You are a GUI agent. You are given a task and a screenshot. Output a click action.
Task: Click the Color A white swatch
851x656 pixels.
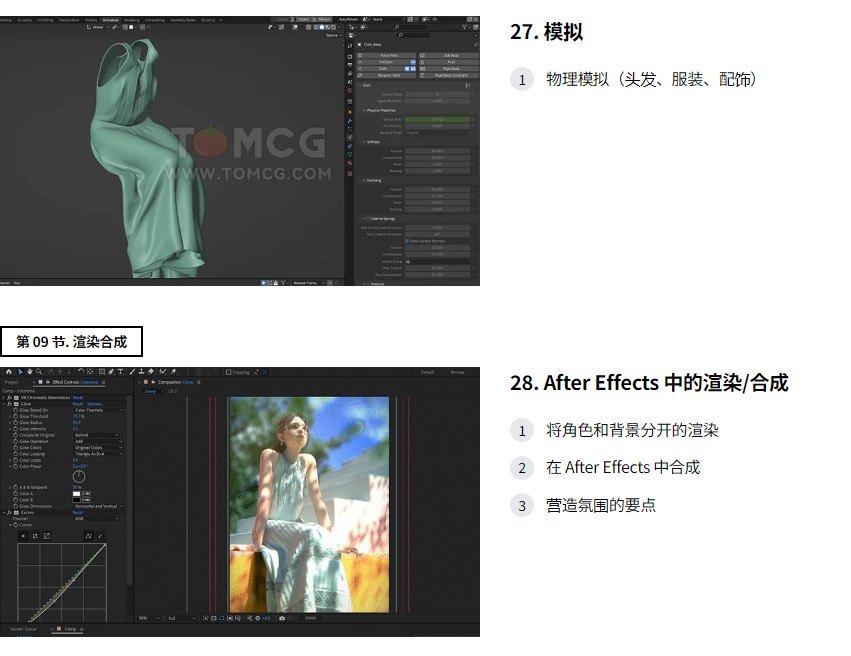[77, 494]
